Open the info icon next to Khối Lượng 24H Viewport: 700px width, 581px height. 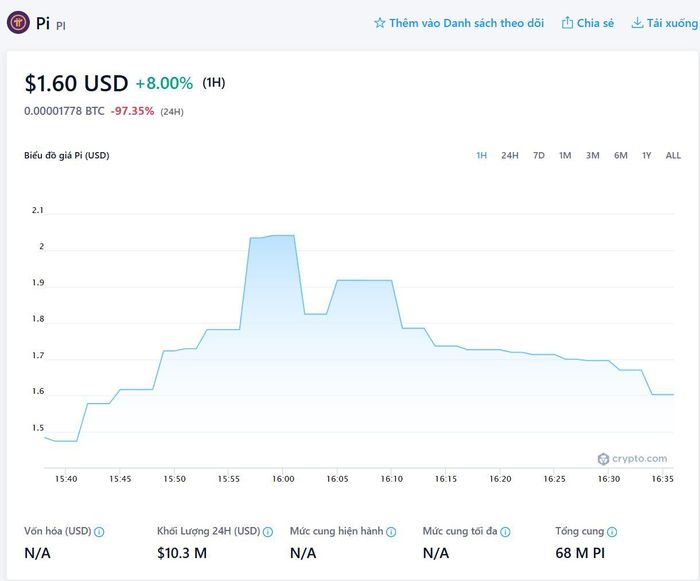[268, 532]
